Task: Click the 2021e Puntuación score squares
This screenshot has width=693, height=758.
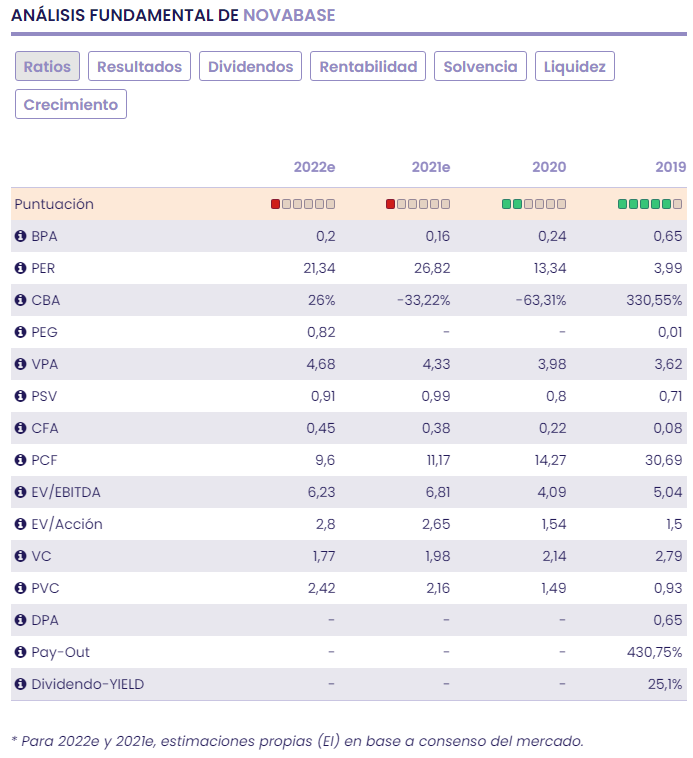Action: tap(418, 204)
